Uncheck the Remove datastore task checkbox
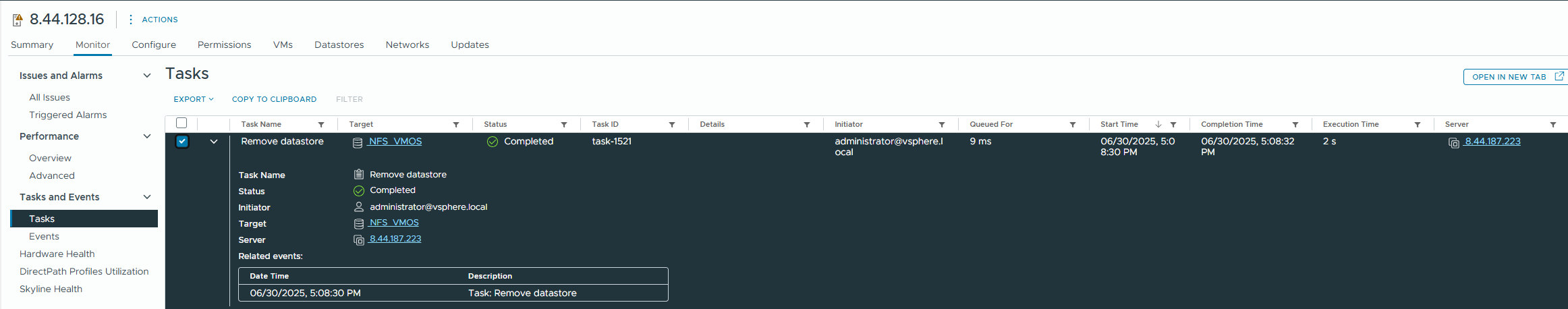 coord(182,142)
